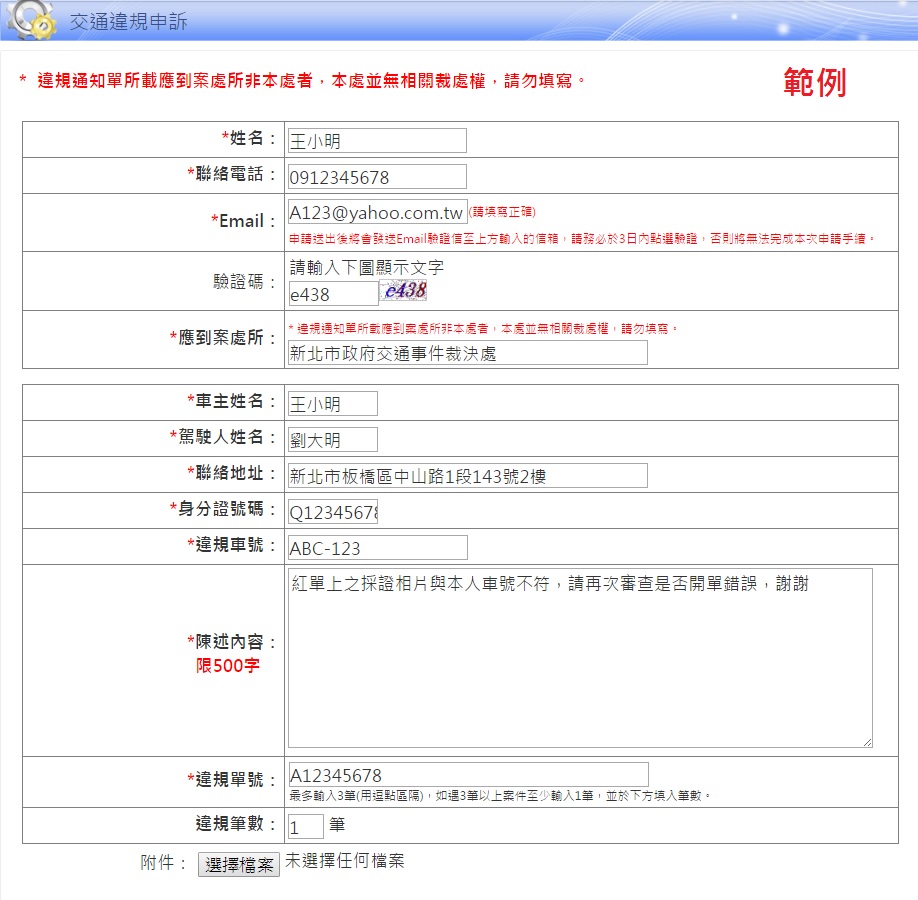
Task: Click the 聯絡地址 address field
Action: click(467, 476)
